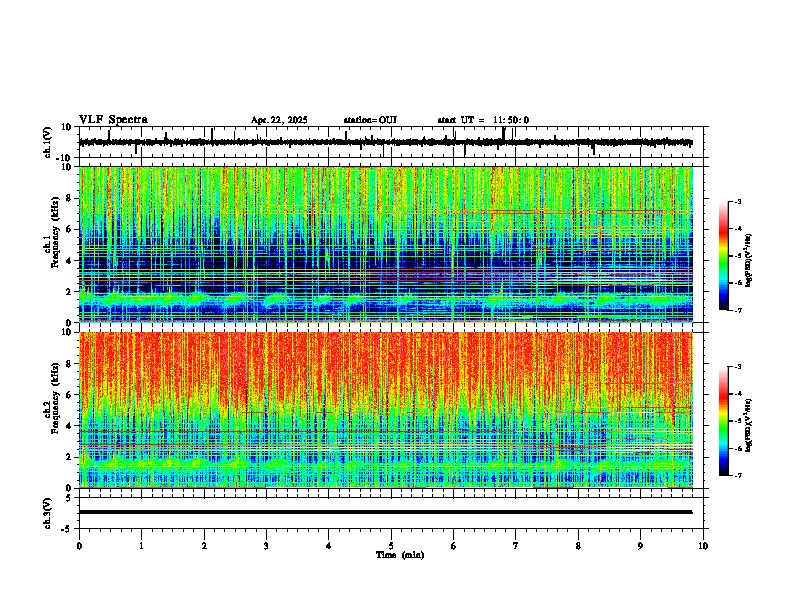Click time axis tick label '10'
792x612 pixels.
(x=703, y=546)
